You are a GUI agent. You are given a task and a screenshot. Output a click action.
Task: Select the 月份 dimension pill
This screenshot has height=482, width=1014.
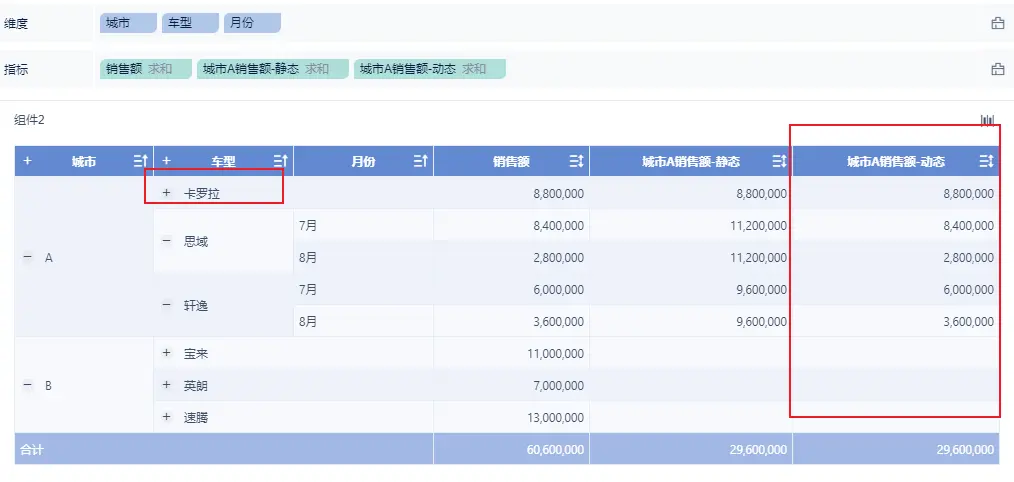252,23
